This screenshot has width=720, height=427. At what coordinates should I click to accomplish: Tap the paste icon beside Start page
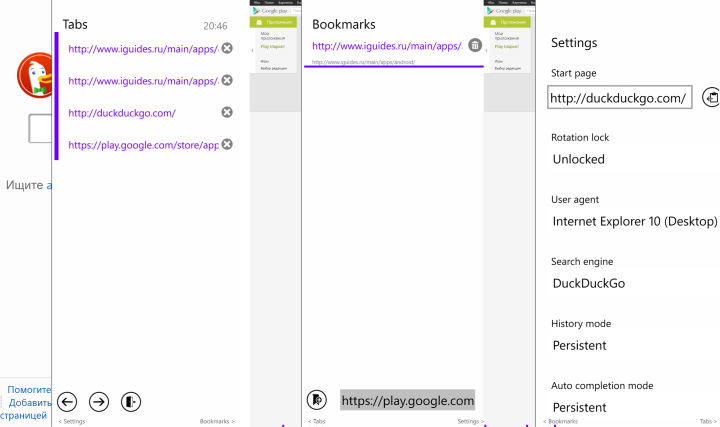[711, 97]
